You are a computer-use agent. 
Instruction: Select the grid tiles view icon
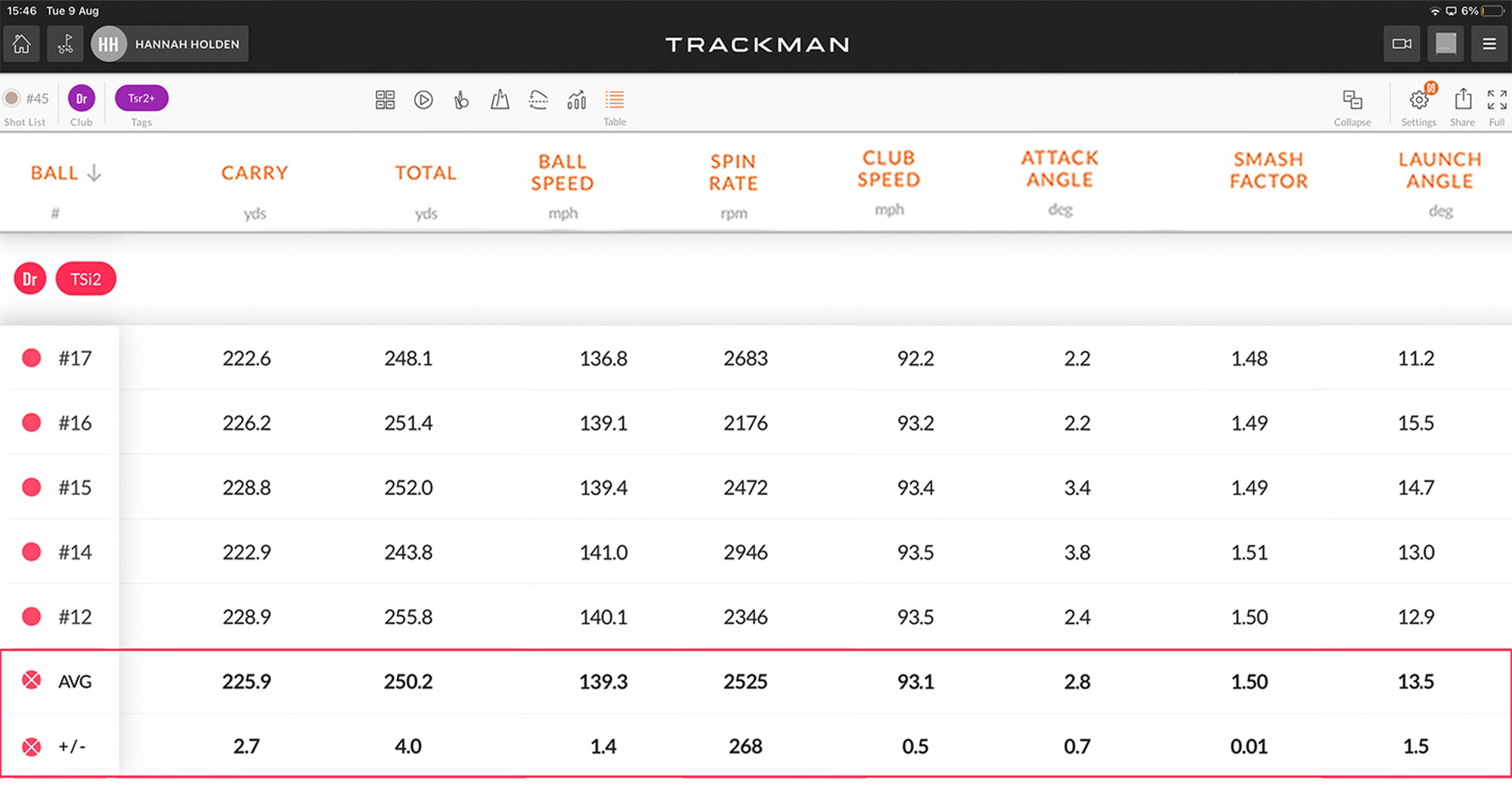click(x=386, y=100)
